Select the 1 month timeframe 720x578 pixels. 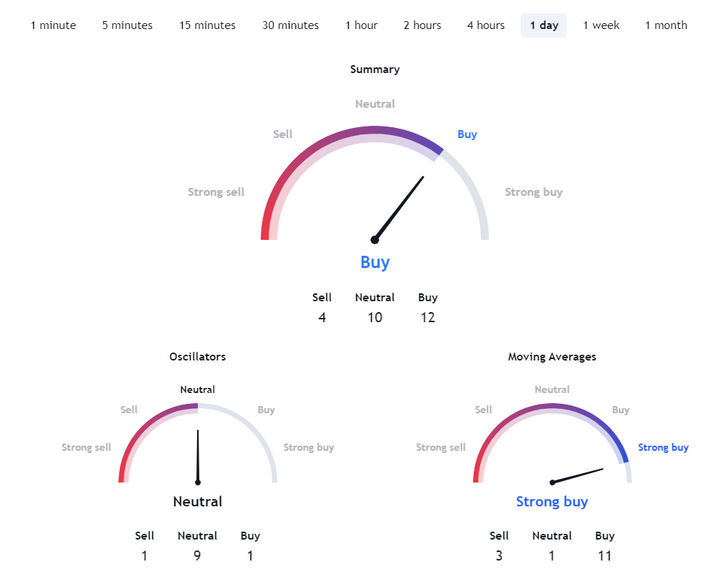point(666,25)
